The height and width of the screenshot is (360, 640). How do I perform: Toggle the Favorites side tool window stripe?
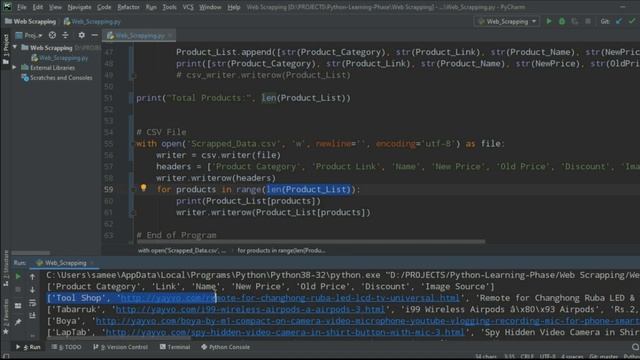[x=5, y=316]
